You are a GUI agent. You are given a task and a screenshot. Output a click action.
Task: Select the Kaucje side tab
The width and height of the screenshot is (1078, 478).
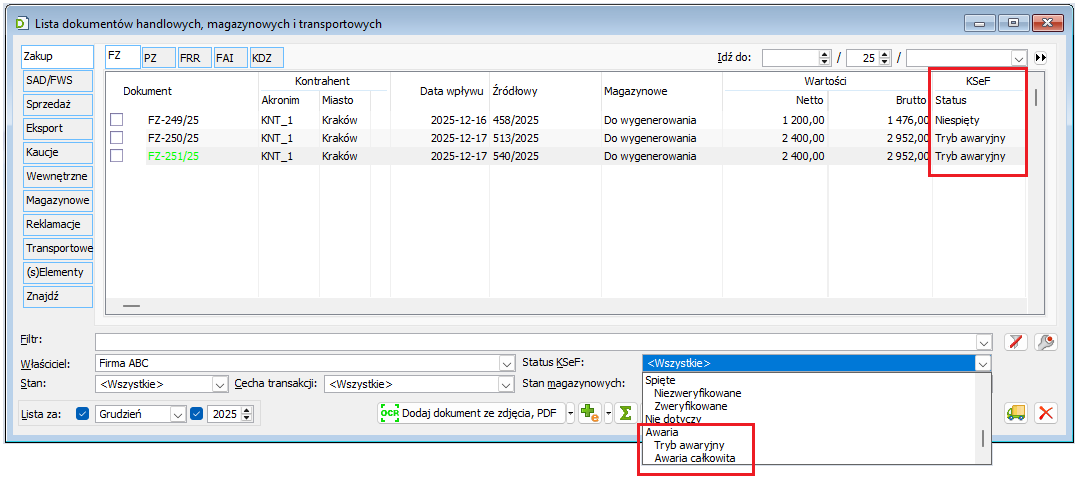tap(57, 152)
